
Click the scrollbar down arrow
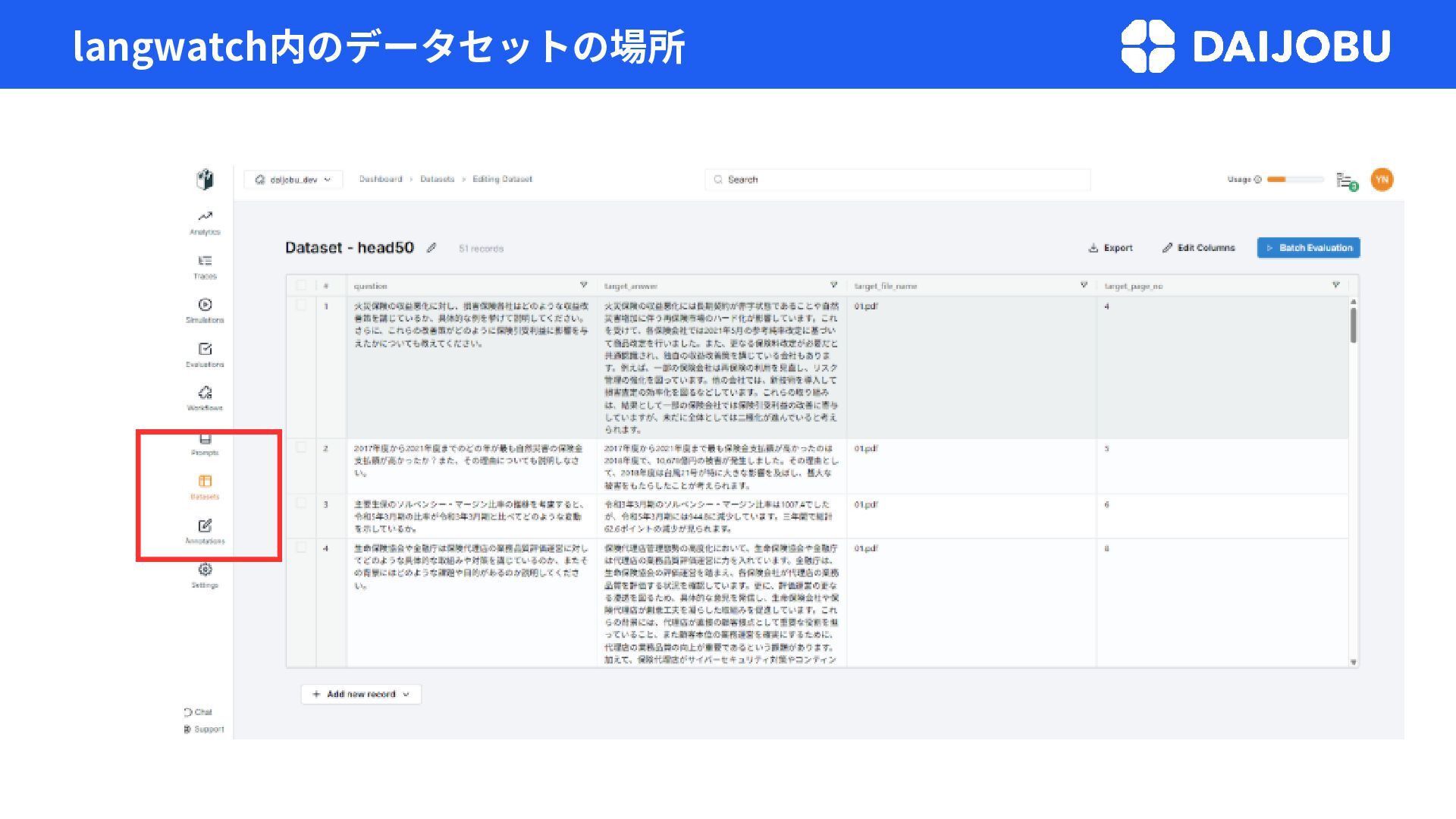[1354, 662]
